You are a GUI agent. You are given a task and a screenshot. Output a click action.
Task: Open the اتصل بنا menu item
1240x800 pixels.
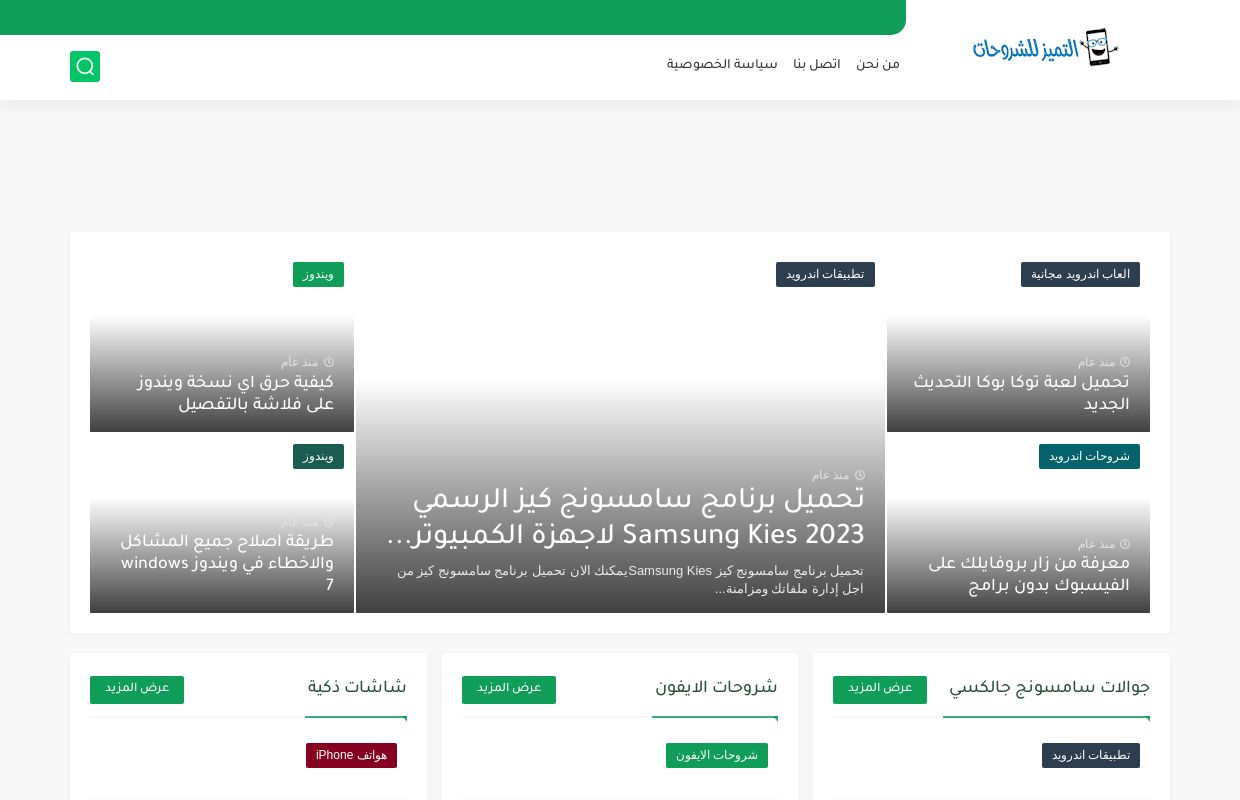tap(817, 64)
